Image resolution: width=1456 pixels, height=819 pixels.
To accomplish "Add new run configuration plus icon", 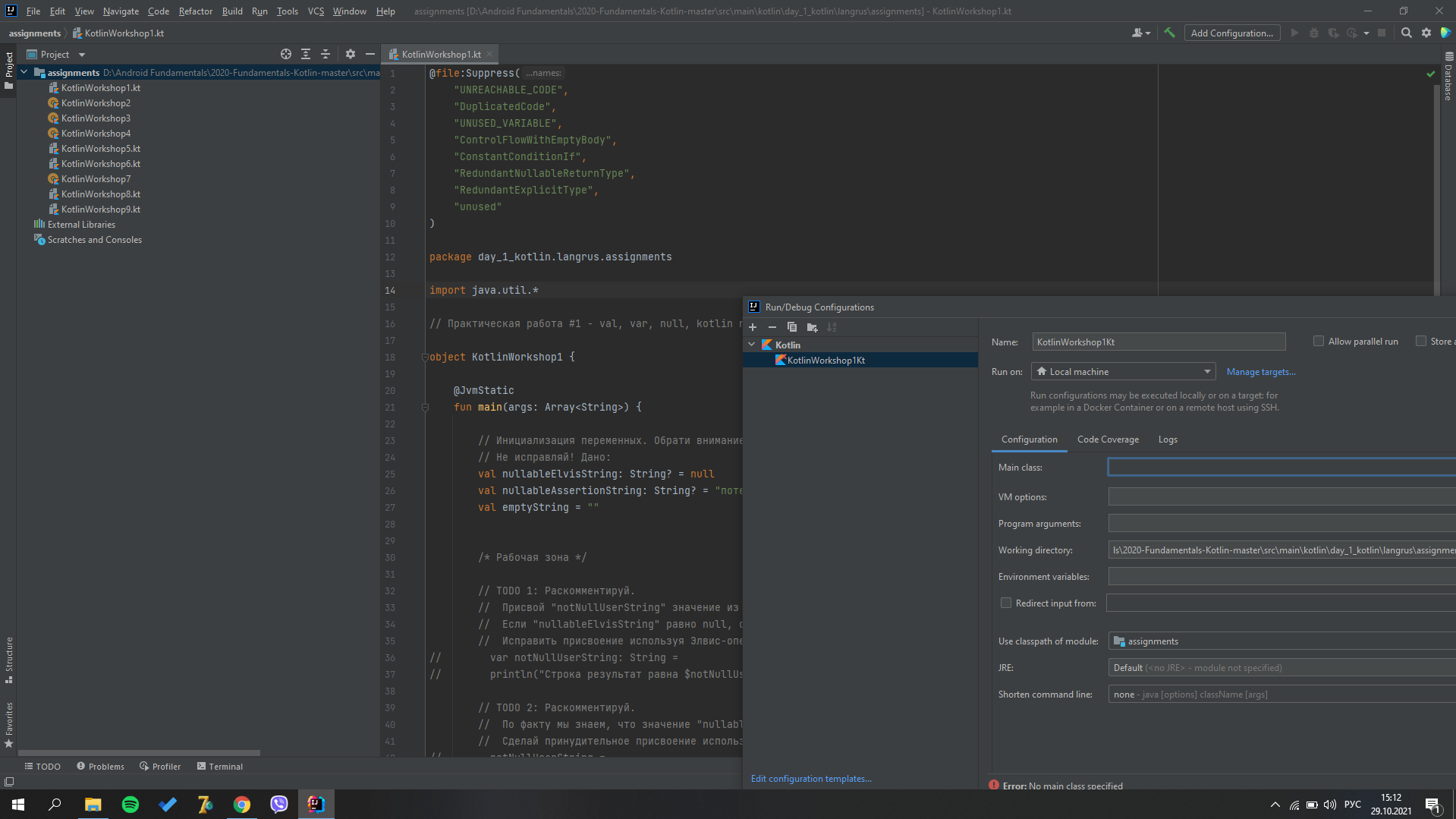I will click(753, 327).
